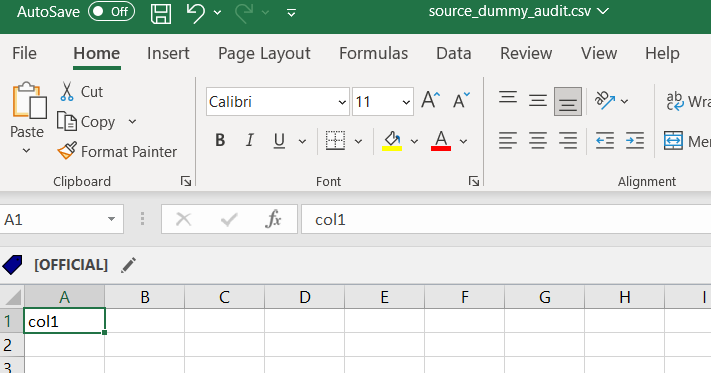Click the Copy button
Image resolution: width=711 pixels, height=373 pixels.
(x=86, y=121)
